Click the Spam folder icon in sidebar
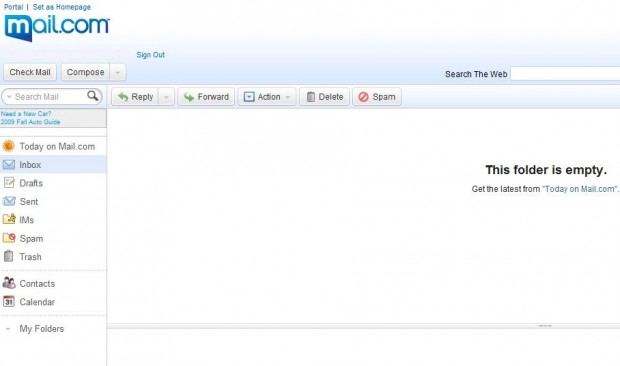The image size is (620, 366). click(x=9, y=238)
